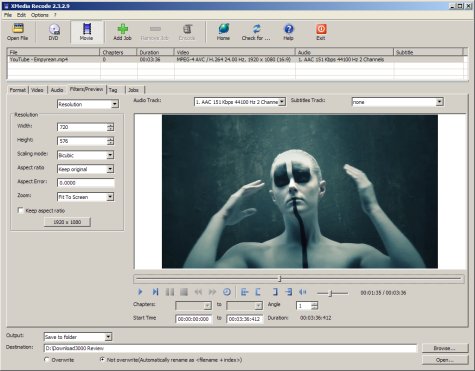Click the volume slider handle
Screen dimensions: 475x371
[x=330, y=293]
